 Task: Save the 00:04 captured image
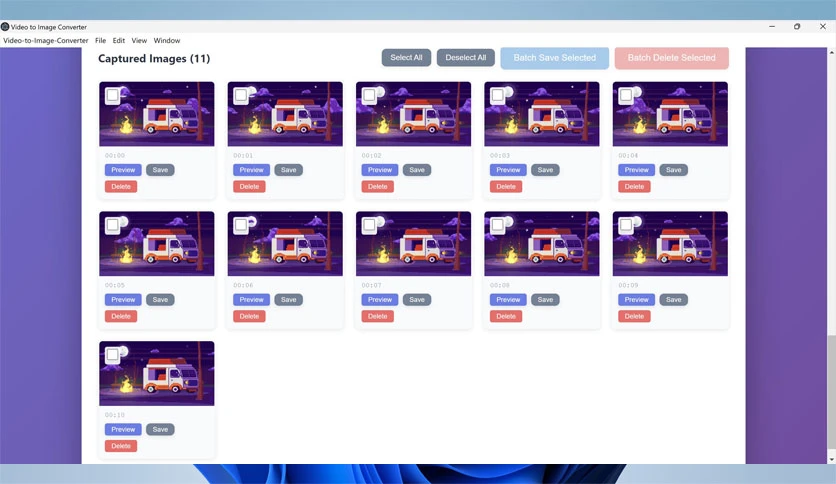673,170
